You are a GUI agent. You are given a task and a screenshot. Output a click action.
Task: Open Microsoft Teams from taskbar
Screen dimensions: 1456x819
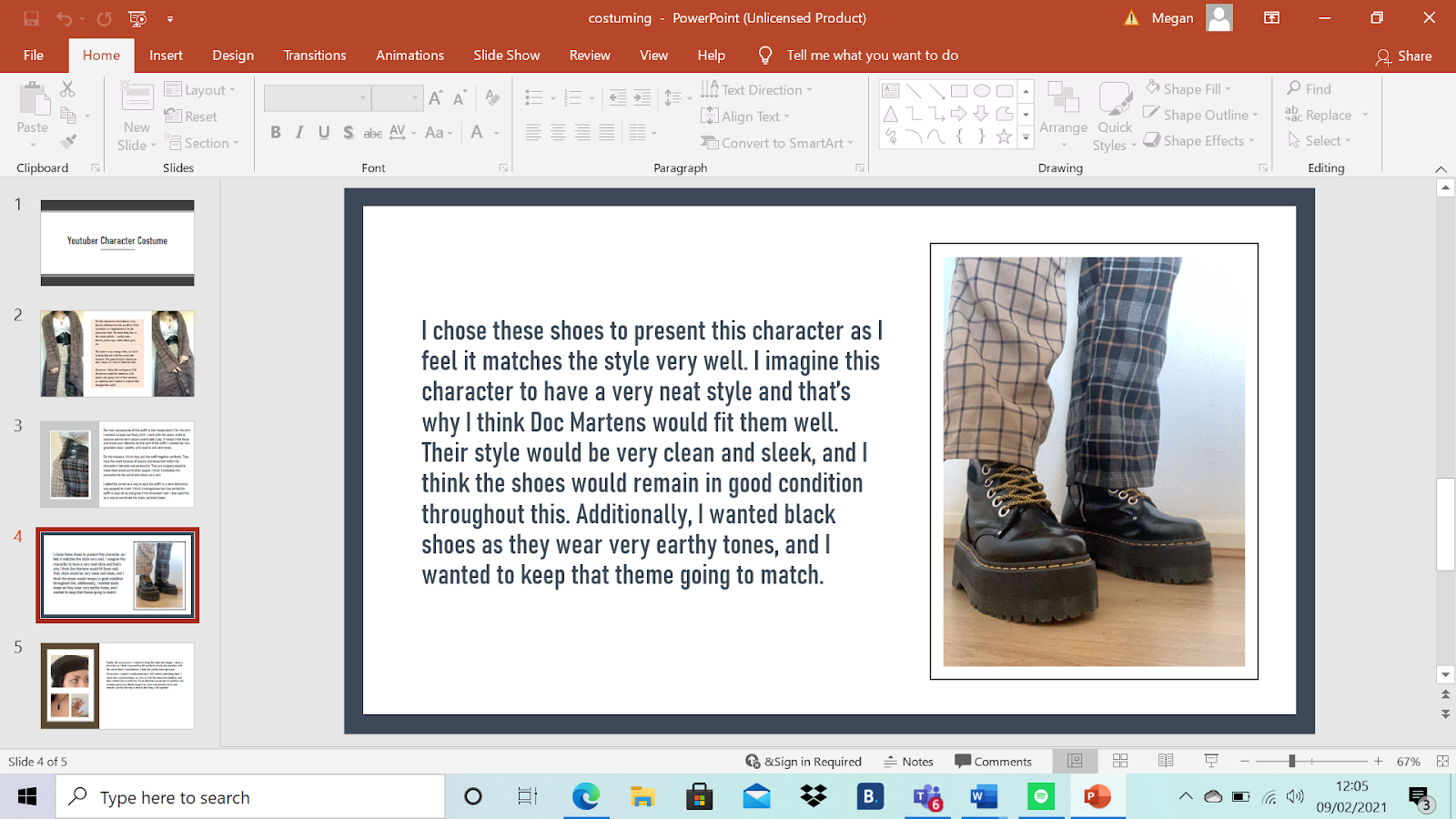[x=927, y=797]
